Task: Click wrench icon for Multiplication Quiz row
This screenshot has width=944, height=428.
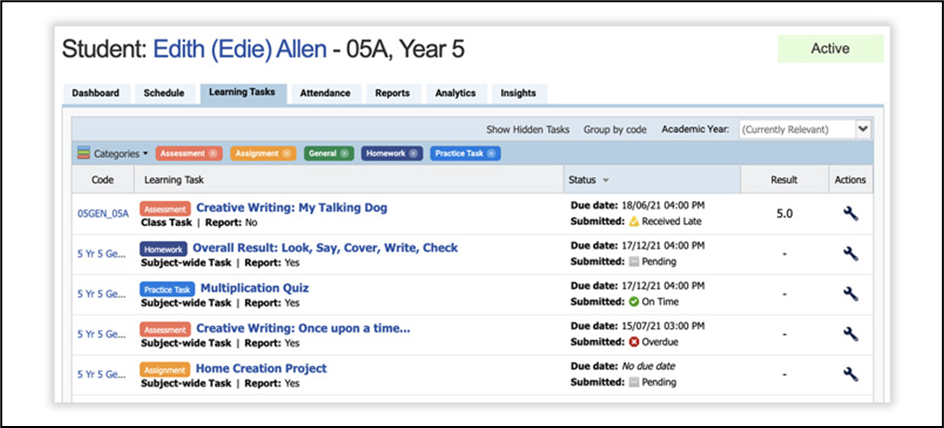Action: tap(851, 294)
